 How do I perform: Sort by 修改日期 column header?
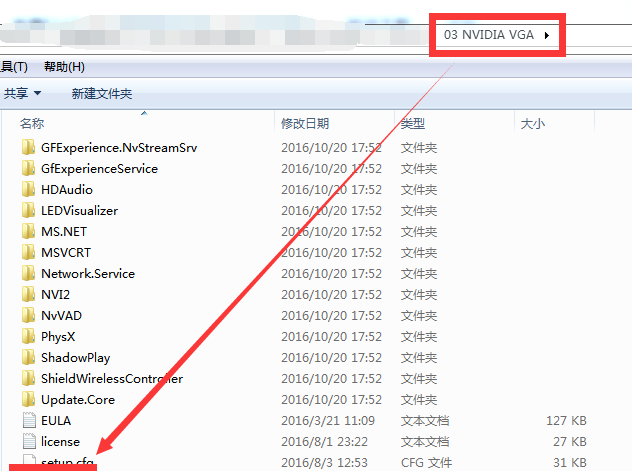coord(305,123)
